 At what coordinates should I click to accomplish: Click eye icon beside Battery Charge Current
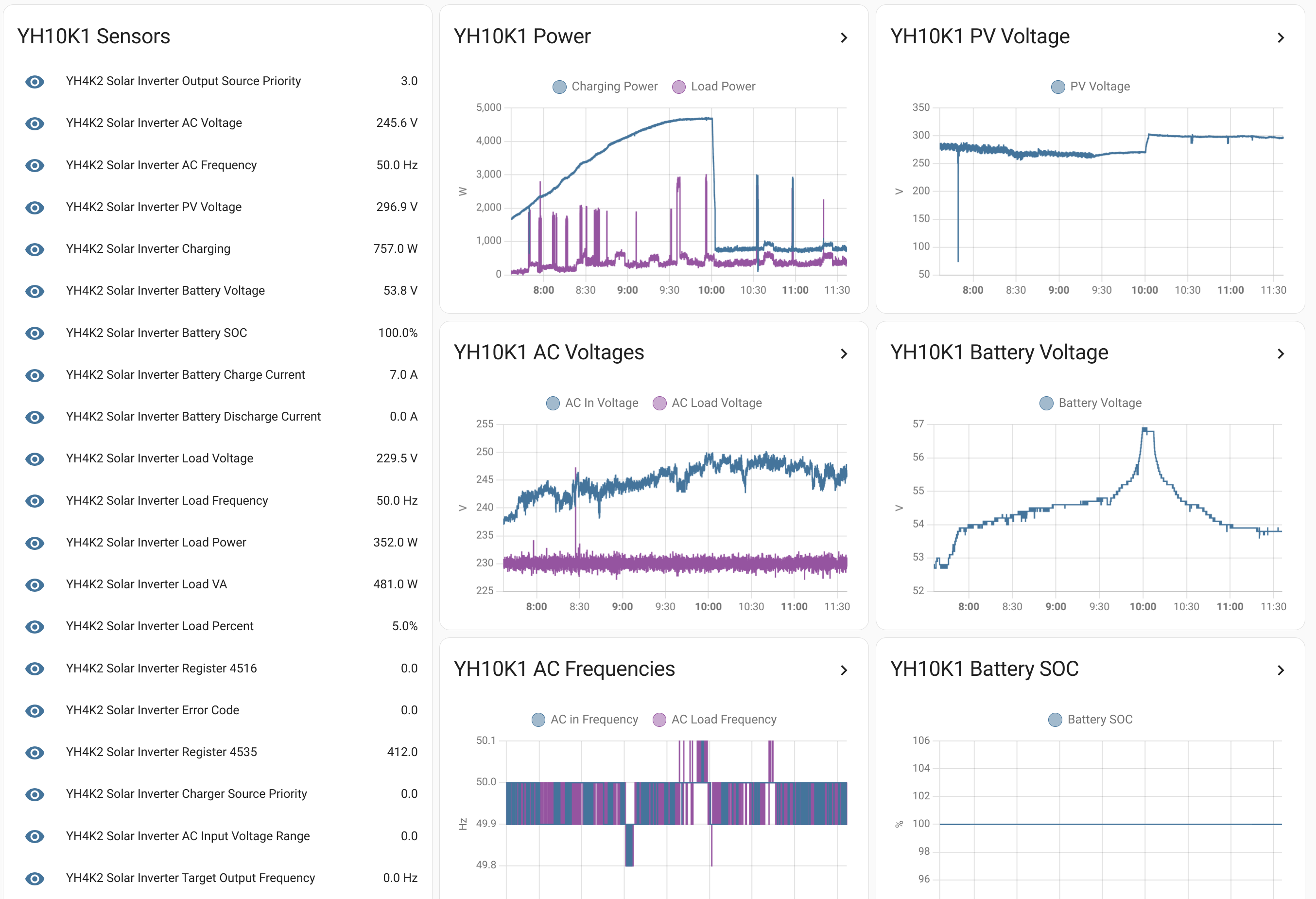(x=35, y=375)
